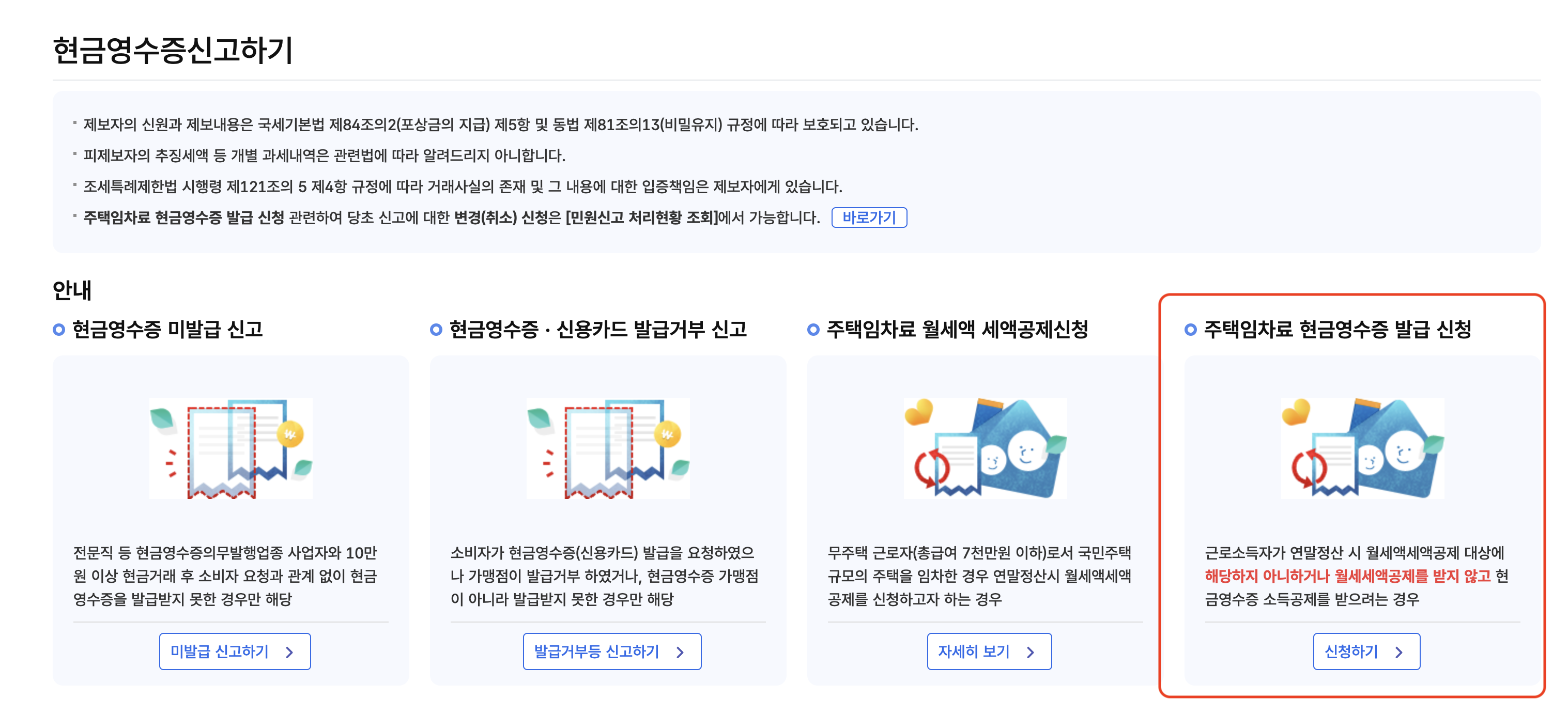1568x714 pixels.
Task: Click the 발급거부등 신고하기 button
Action: click(x=612, y=651)
